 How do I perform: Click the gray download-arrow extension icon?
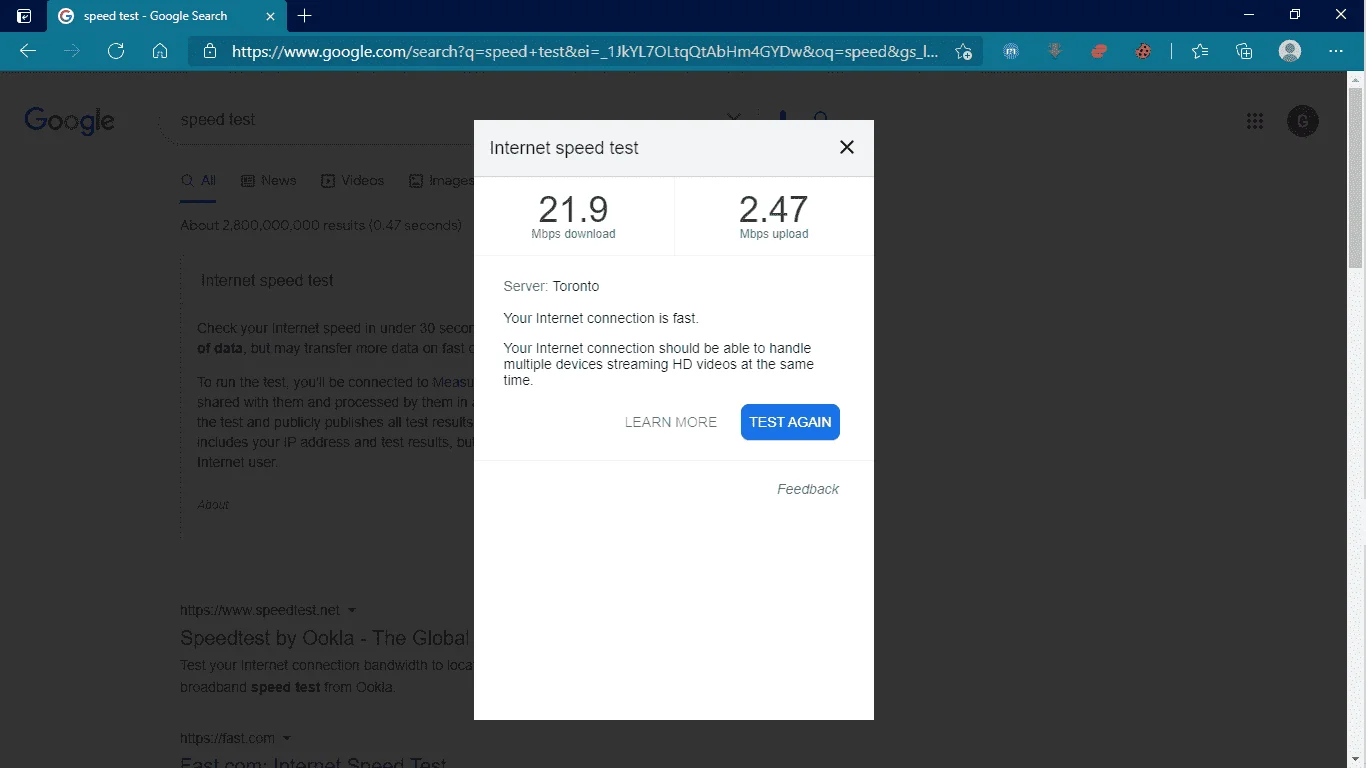pyautogui.click(x=1055, y=51)
